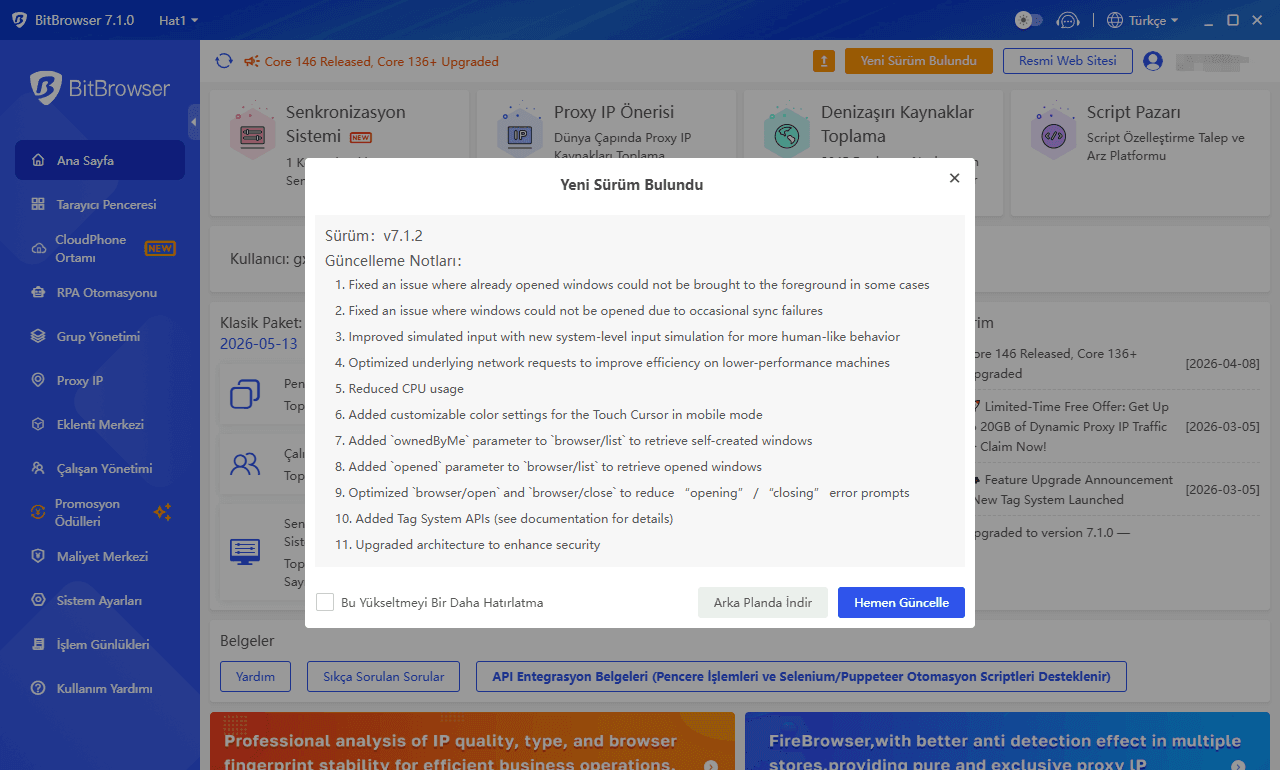The width and height of the screenshot is (1280, 770).
Task: Open Sıkça Sorulan Sorular button
Action: [x=383, y=677]
